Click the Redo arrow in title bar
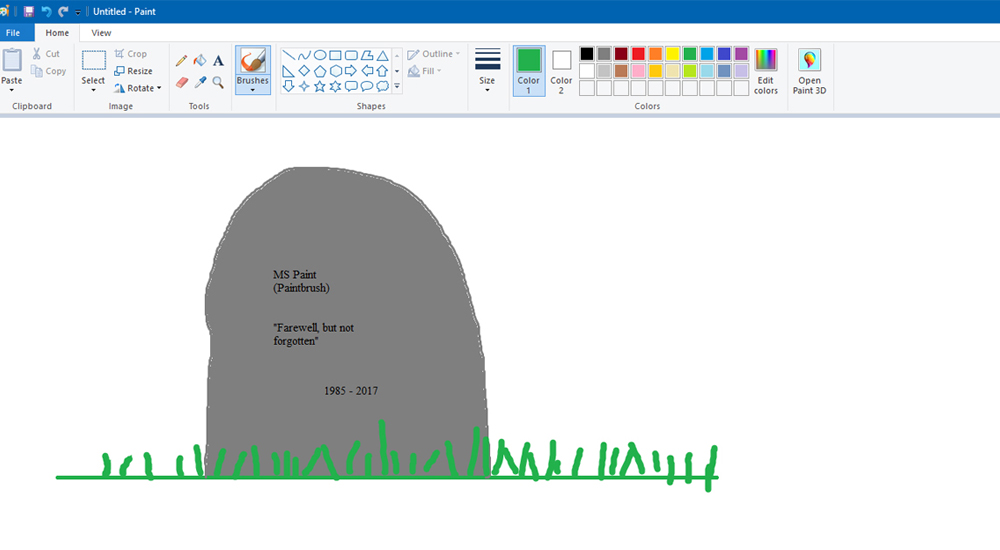This screenshot has height=550, width=1000. tap(62, 11)
